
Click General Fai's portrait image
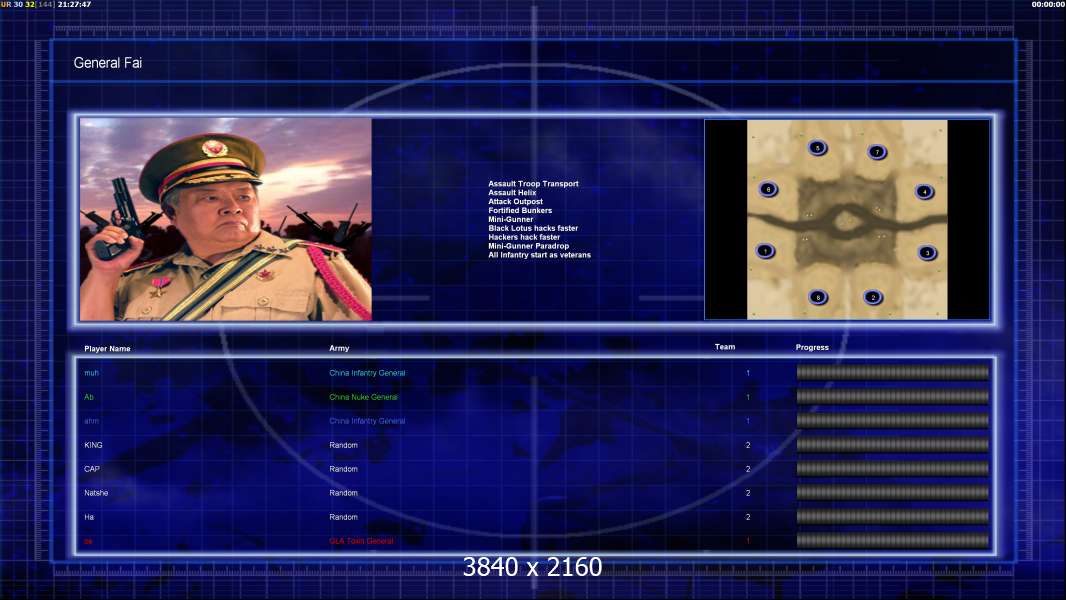[226, 219]
